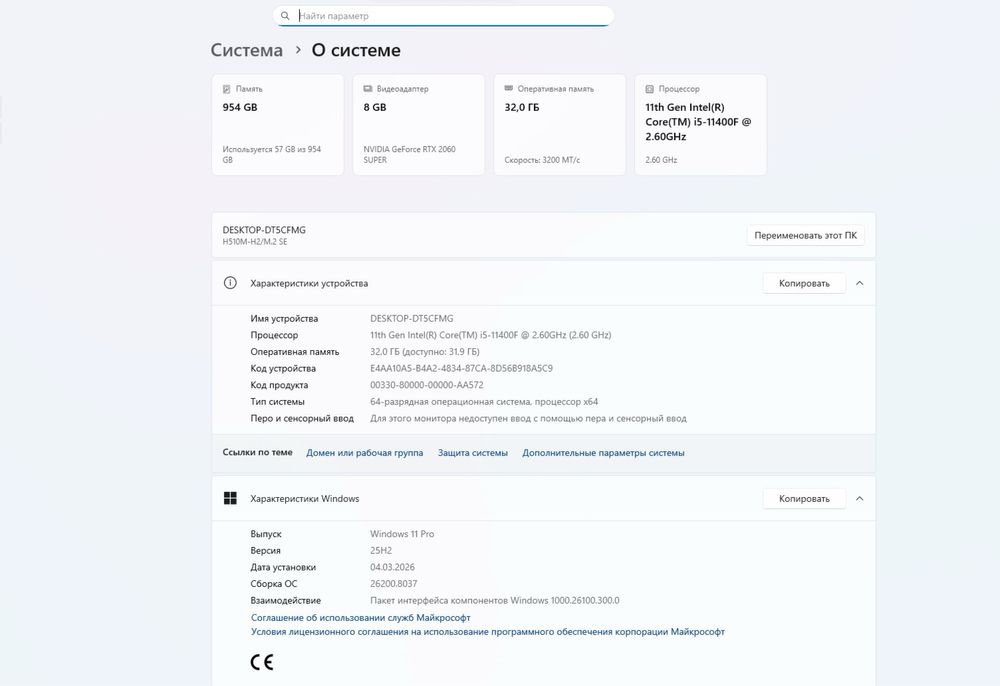Click the search magnifier icon
This screenshot has height=686, width=1000.
[x=285, y=16]
